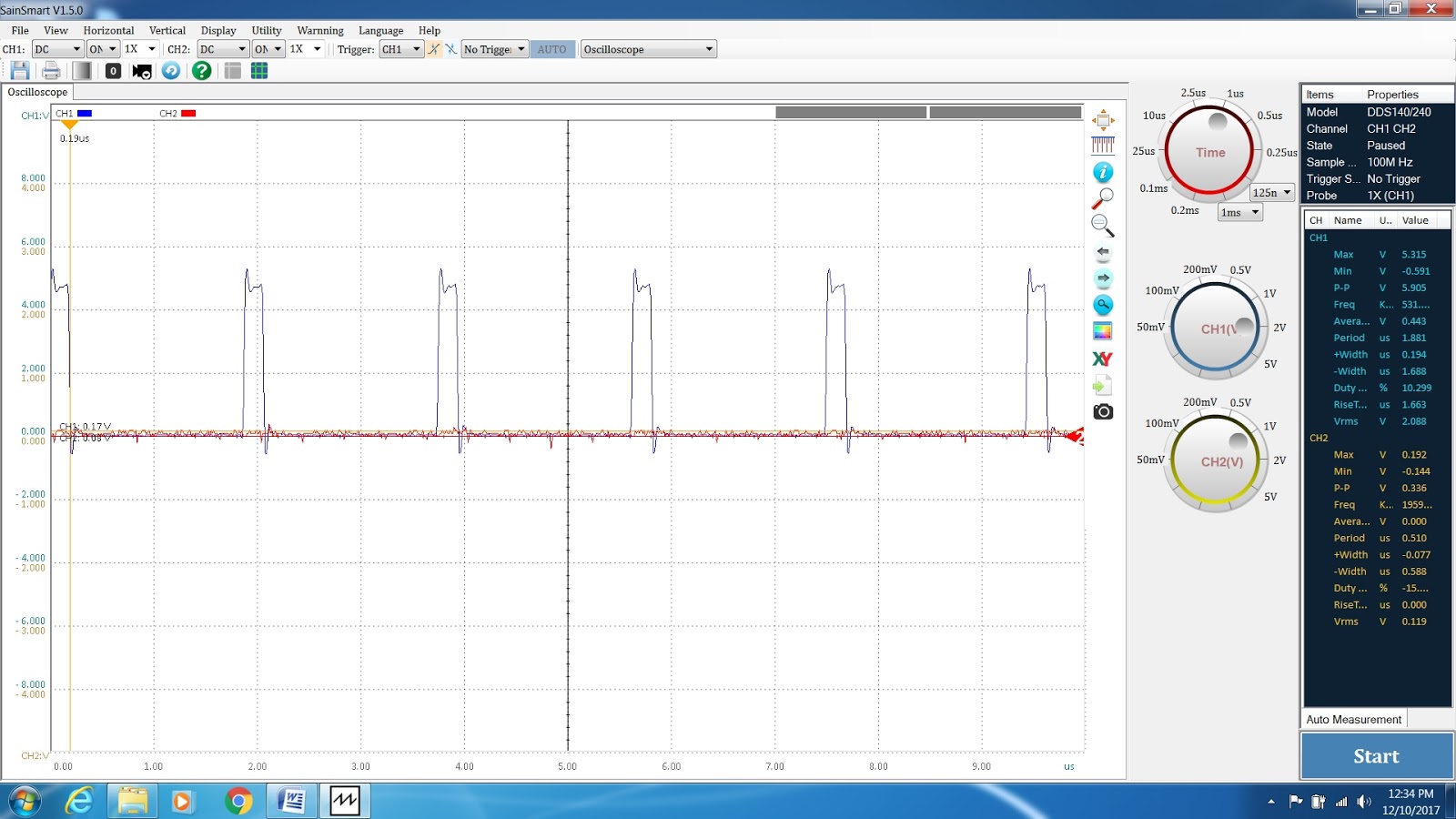Screen dimensions: 1456x819
Task: Click the video recorder icon
Action: point(142,71)
